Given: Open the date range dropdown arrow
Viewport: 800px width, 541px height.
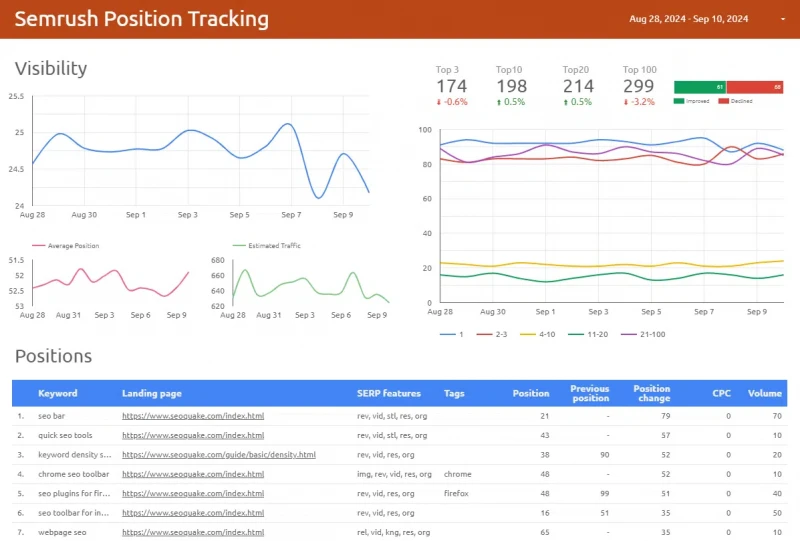Looking at the screenshot, I should (783, 19).
